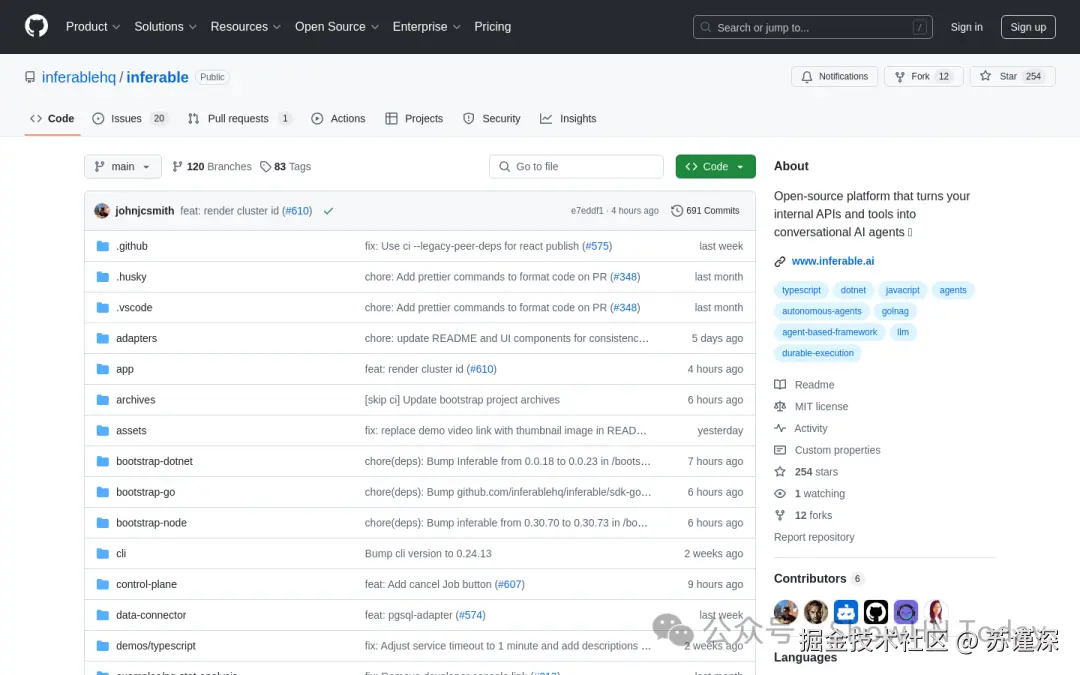Click the Sign up button
1080x675 pixels.
click(1028, 27)
